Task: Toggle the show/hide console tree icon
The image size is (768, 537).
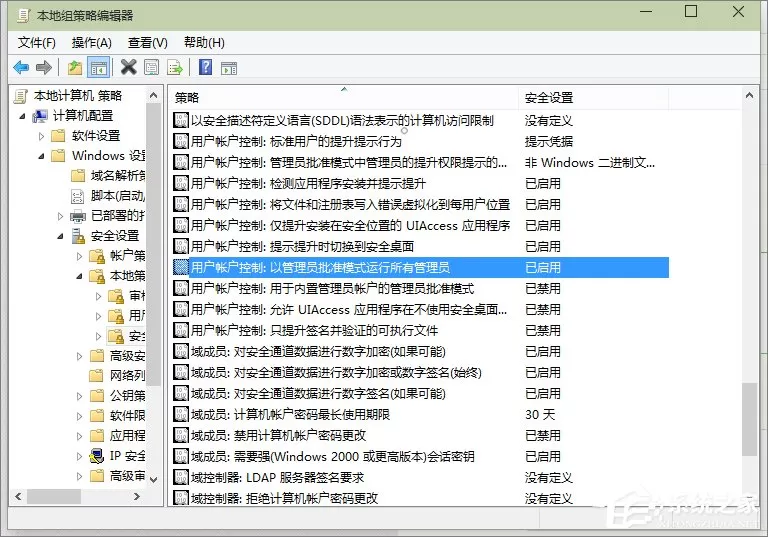Action: 98,68
